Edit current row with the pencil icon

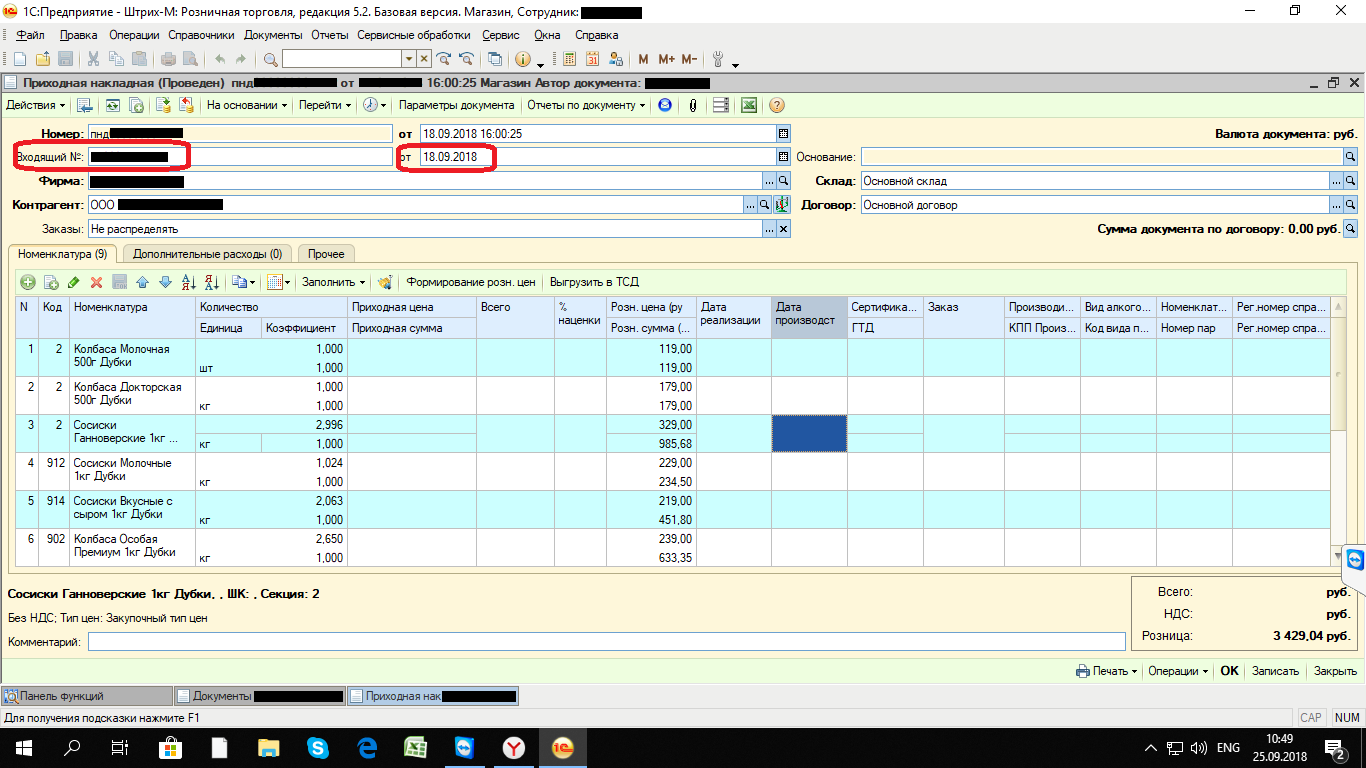74,283
